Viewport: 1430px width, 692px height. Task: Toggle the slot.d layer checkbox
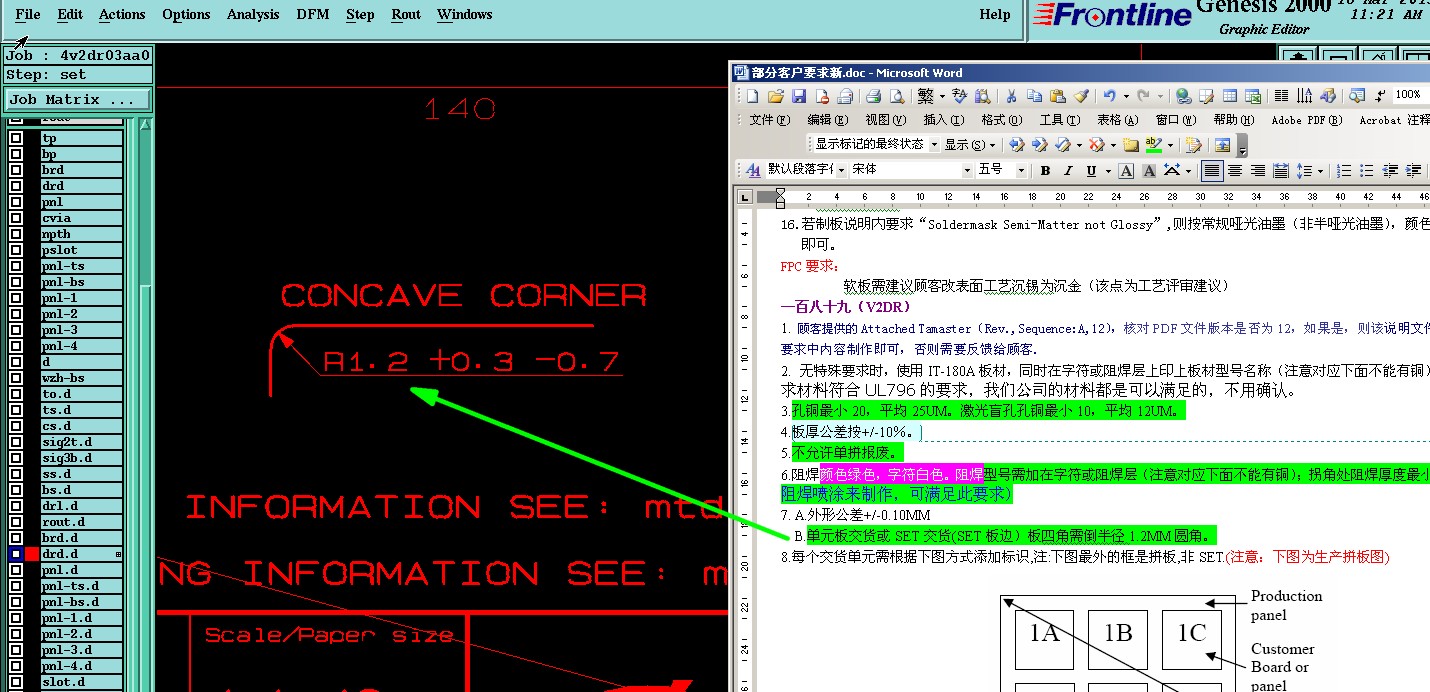(x=16, y=682)
